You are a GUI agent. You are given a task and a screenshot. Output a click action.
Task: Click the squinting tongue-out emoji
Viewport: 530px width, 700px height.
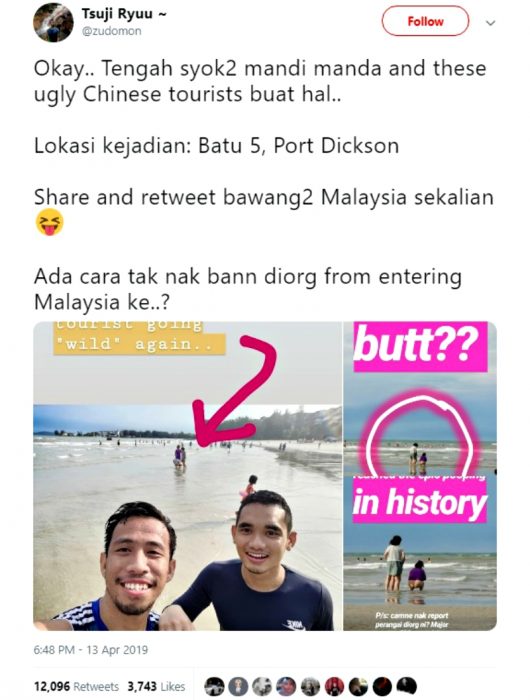[50, 222]
